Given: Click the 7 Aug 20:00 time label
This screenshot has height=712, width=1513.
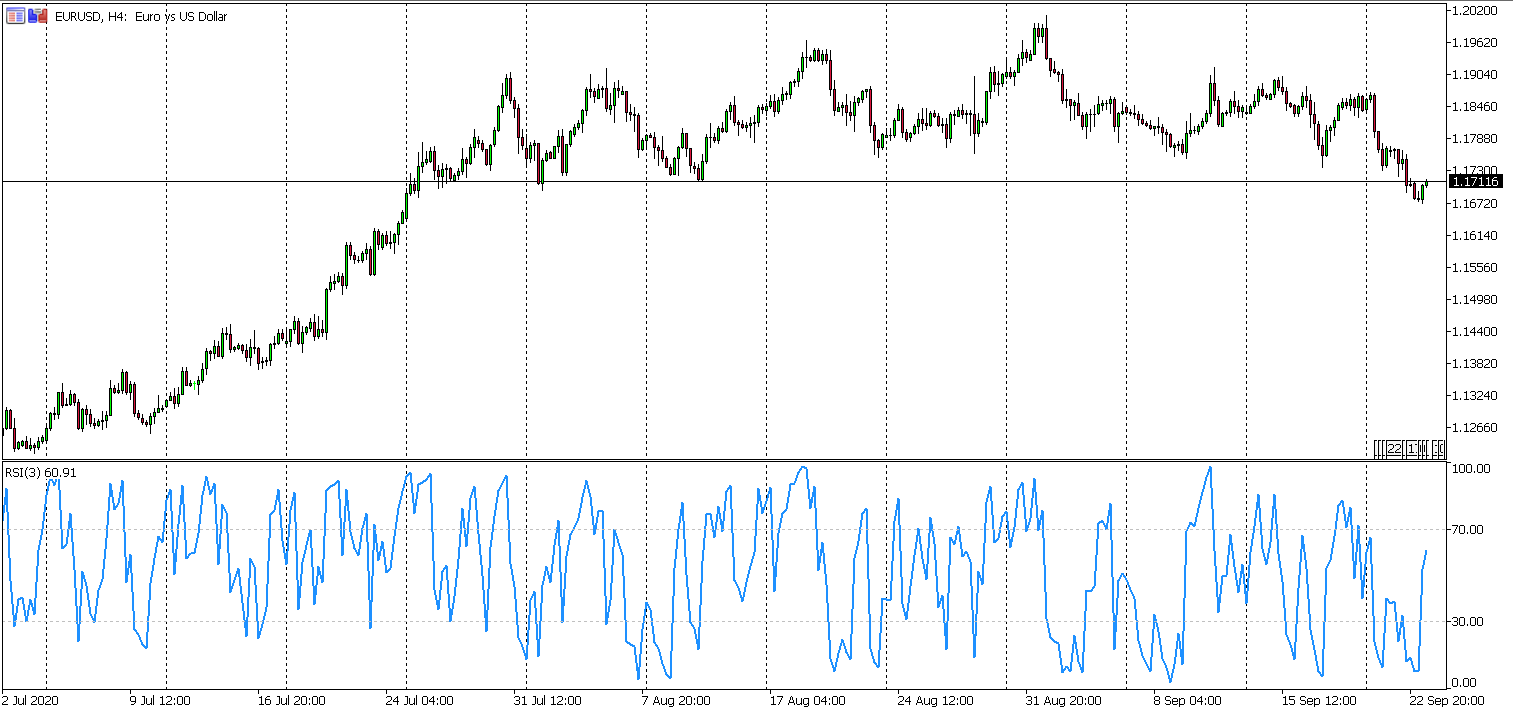Looking at the screenshot, I should 676,701.
